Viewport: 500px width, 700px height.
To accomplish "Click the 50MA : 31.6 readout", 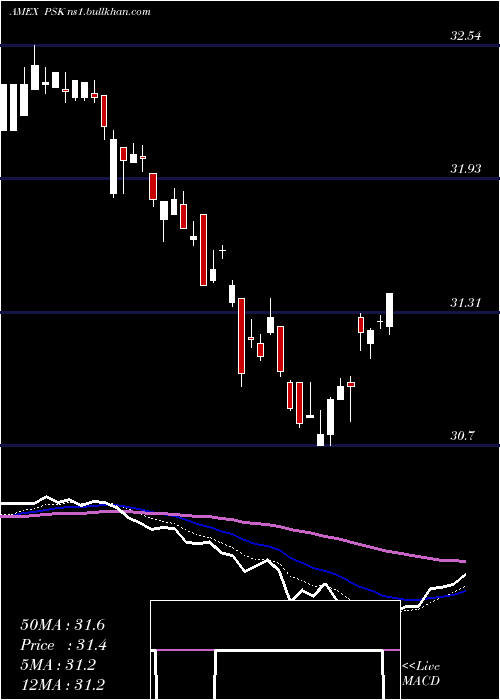I will [x=62, y=625].
